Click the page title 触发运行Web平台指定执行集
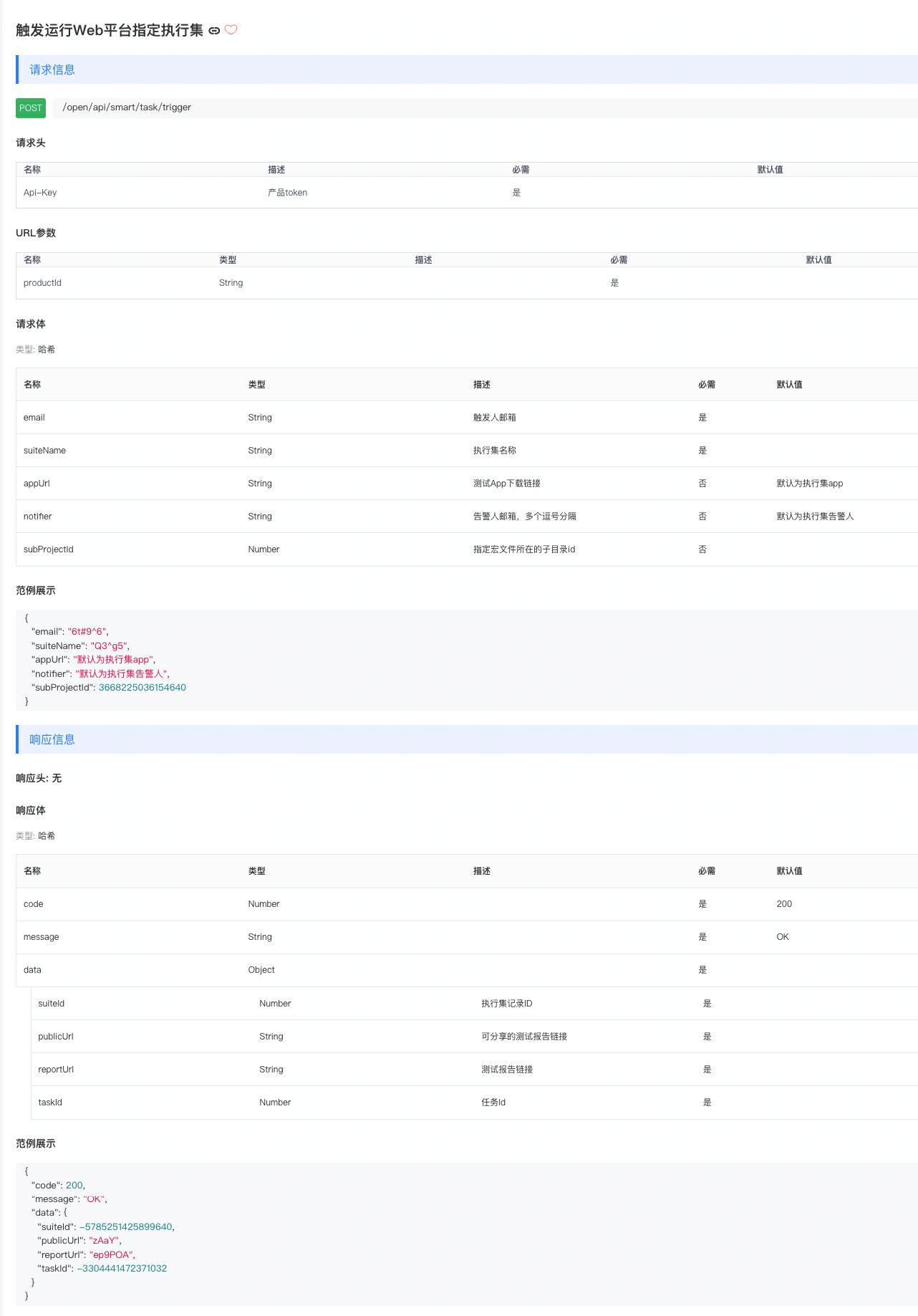918x1316 pixels. click(110, 31)
